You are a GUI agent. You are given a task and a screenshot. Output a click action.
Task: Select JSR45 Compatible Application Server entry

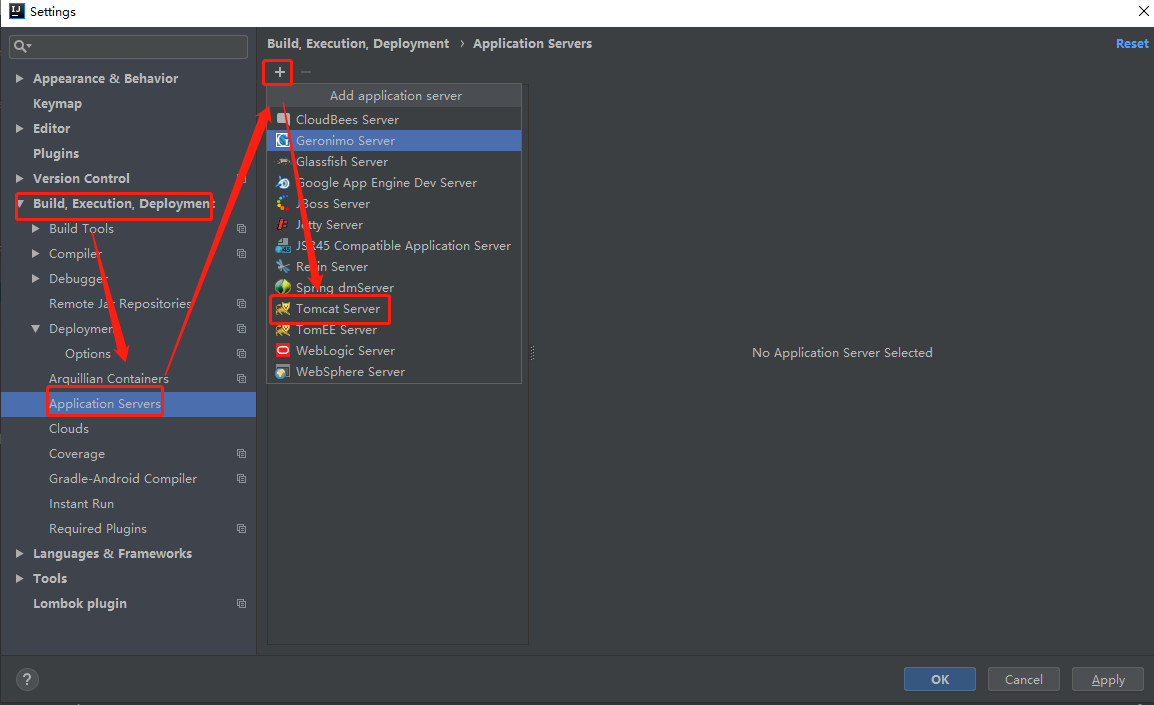(x=394, y=246)
